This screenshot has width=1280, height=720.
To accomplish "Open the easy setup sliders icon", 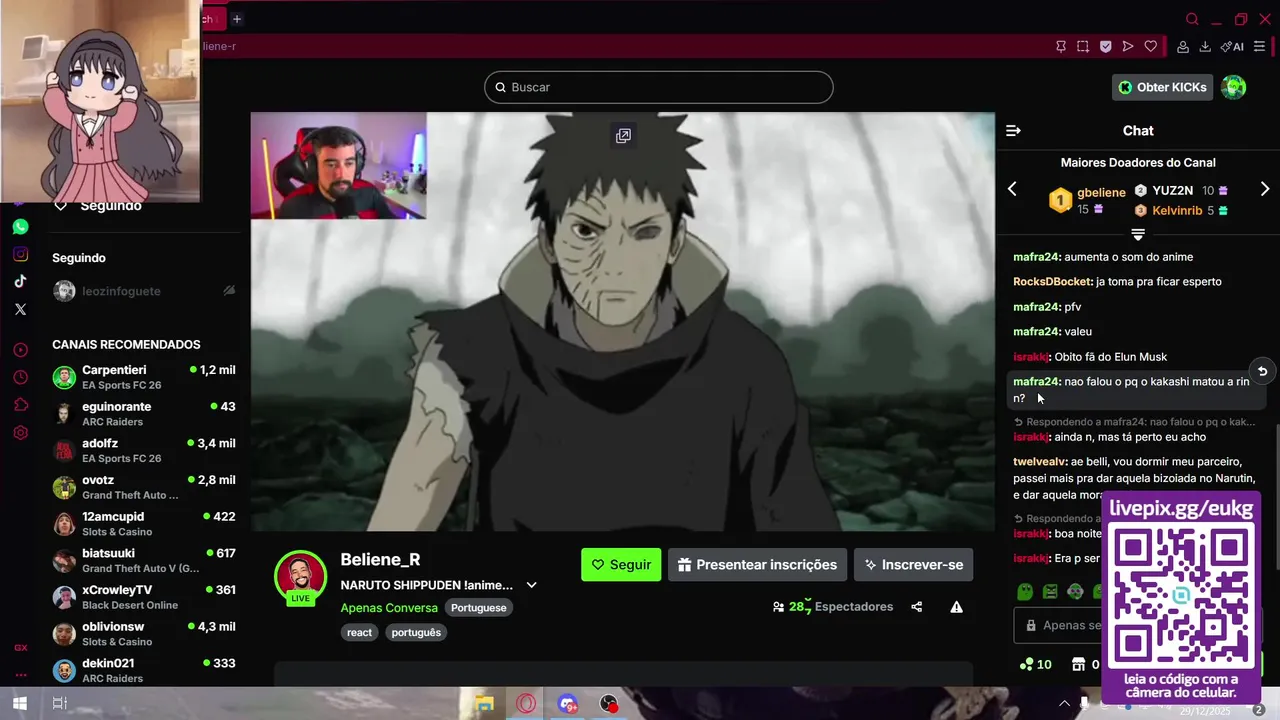I will (x=1259, y=46).
